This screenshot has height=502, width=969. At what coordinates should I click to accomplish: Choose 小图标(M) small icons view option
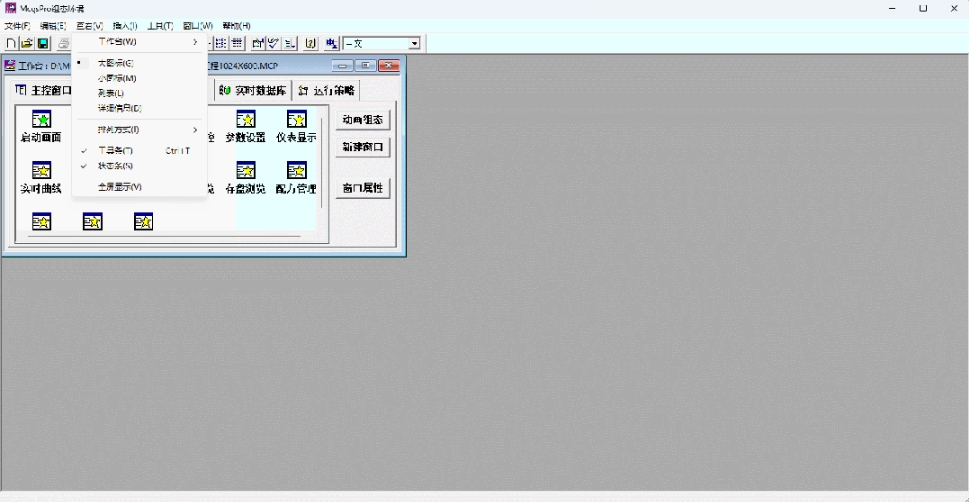[139, 78]
